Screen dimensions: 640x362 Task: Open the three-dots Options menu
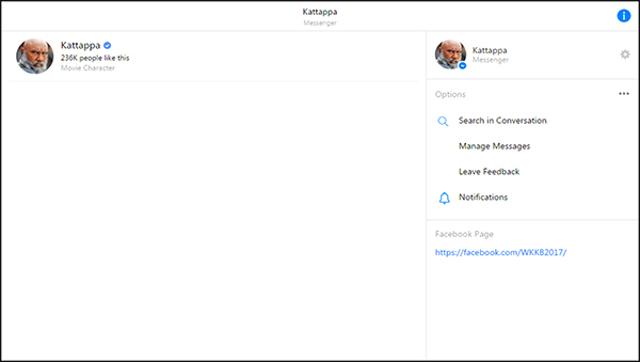(624, 94)
